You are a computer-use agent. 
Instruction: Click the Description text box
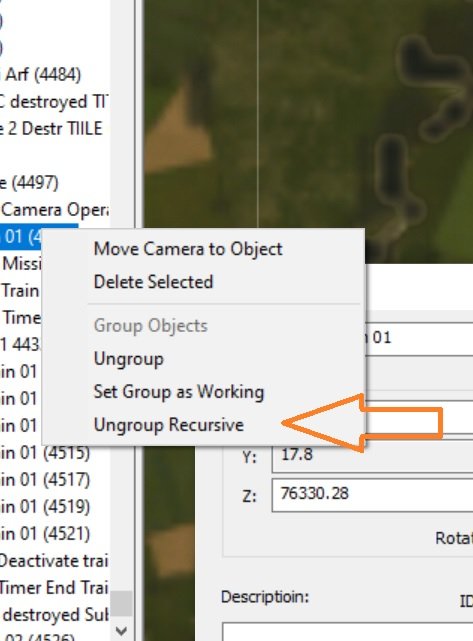347,632
